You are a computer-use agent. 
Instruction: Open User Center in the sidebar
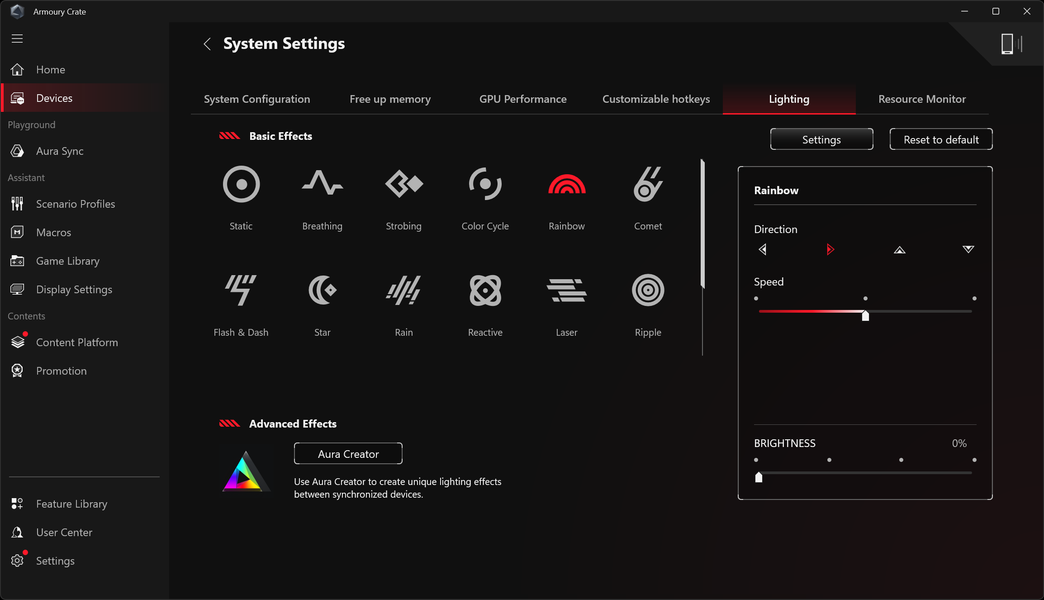85,533
